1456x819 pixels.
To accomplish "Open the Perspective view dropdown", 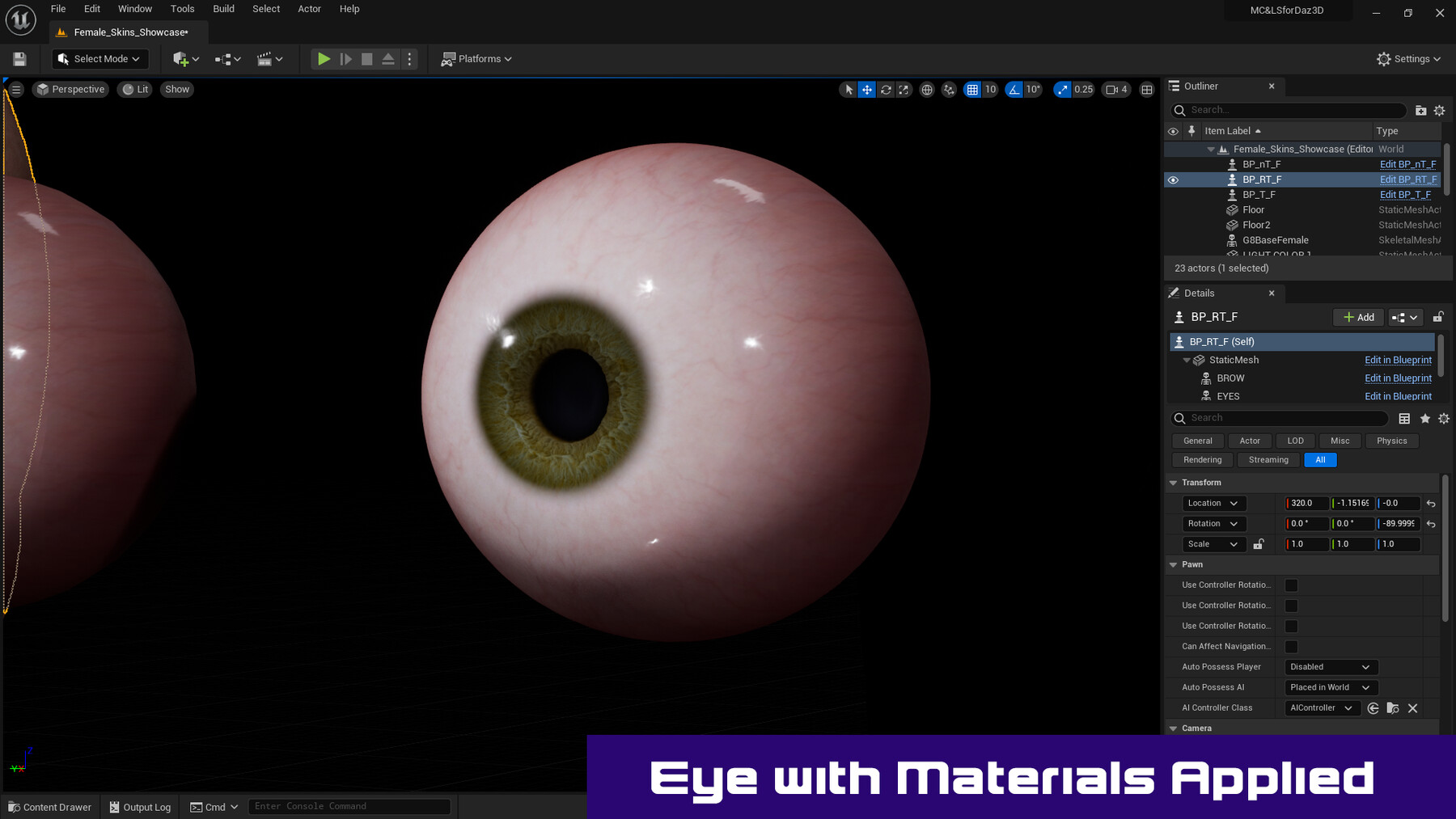I will pyautogui.click(x=70, y=89).
